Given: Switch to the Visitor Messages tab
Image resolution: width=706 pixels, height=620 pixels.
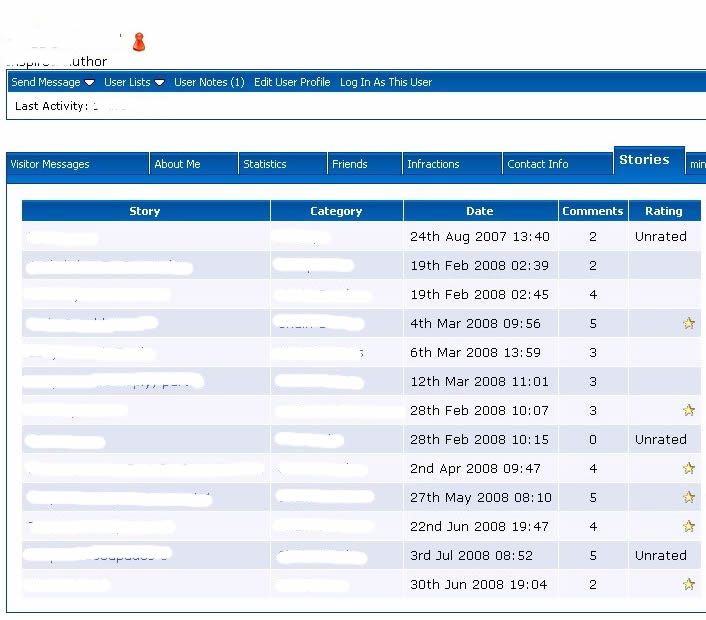Looking at the screenshot, I should [50, 164].
